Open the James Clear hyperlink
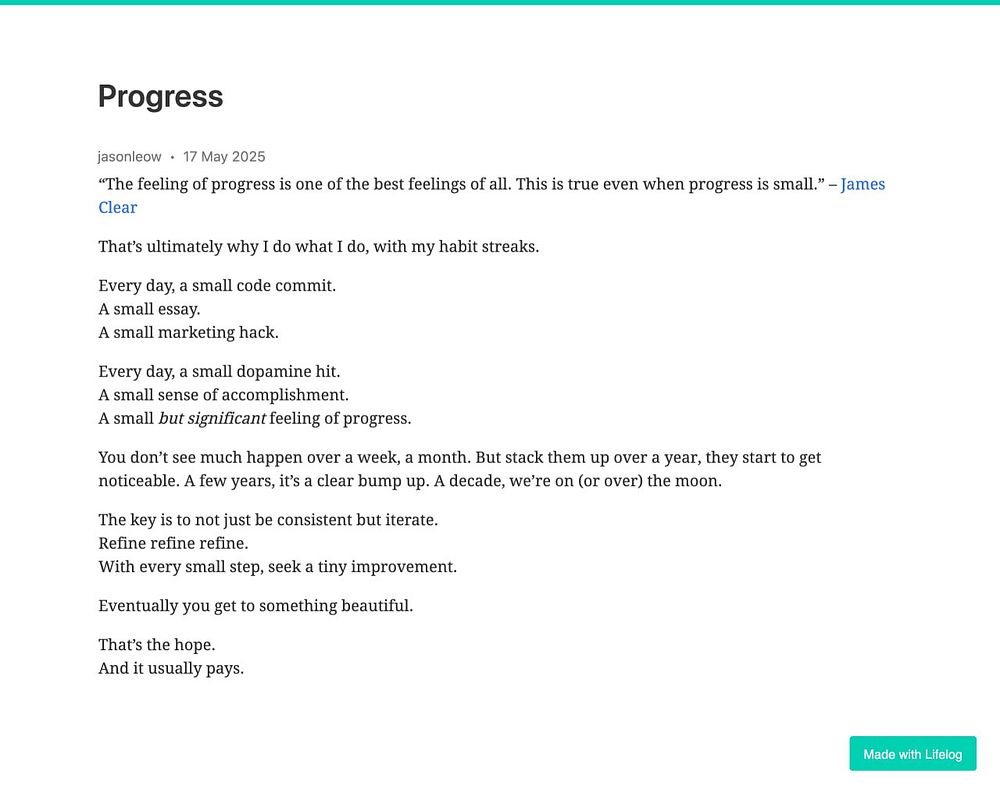 (x=862, y=184)
